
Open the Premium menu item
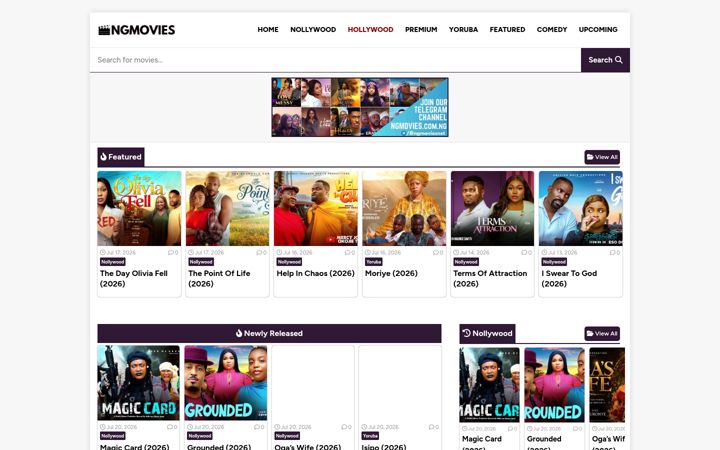(421, 29)
